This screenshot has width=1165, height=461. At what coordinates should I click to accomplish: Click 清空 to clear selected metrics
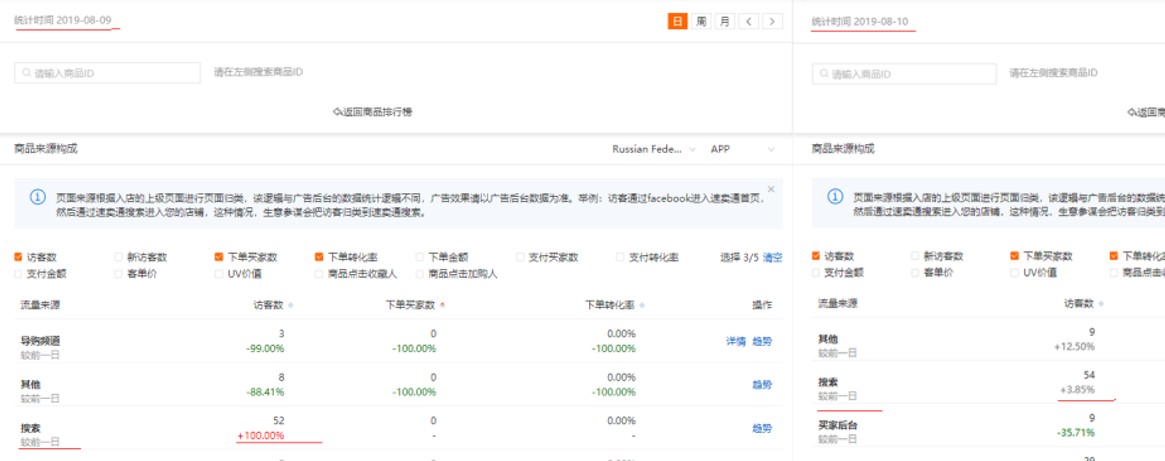point(773,257)
